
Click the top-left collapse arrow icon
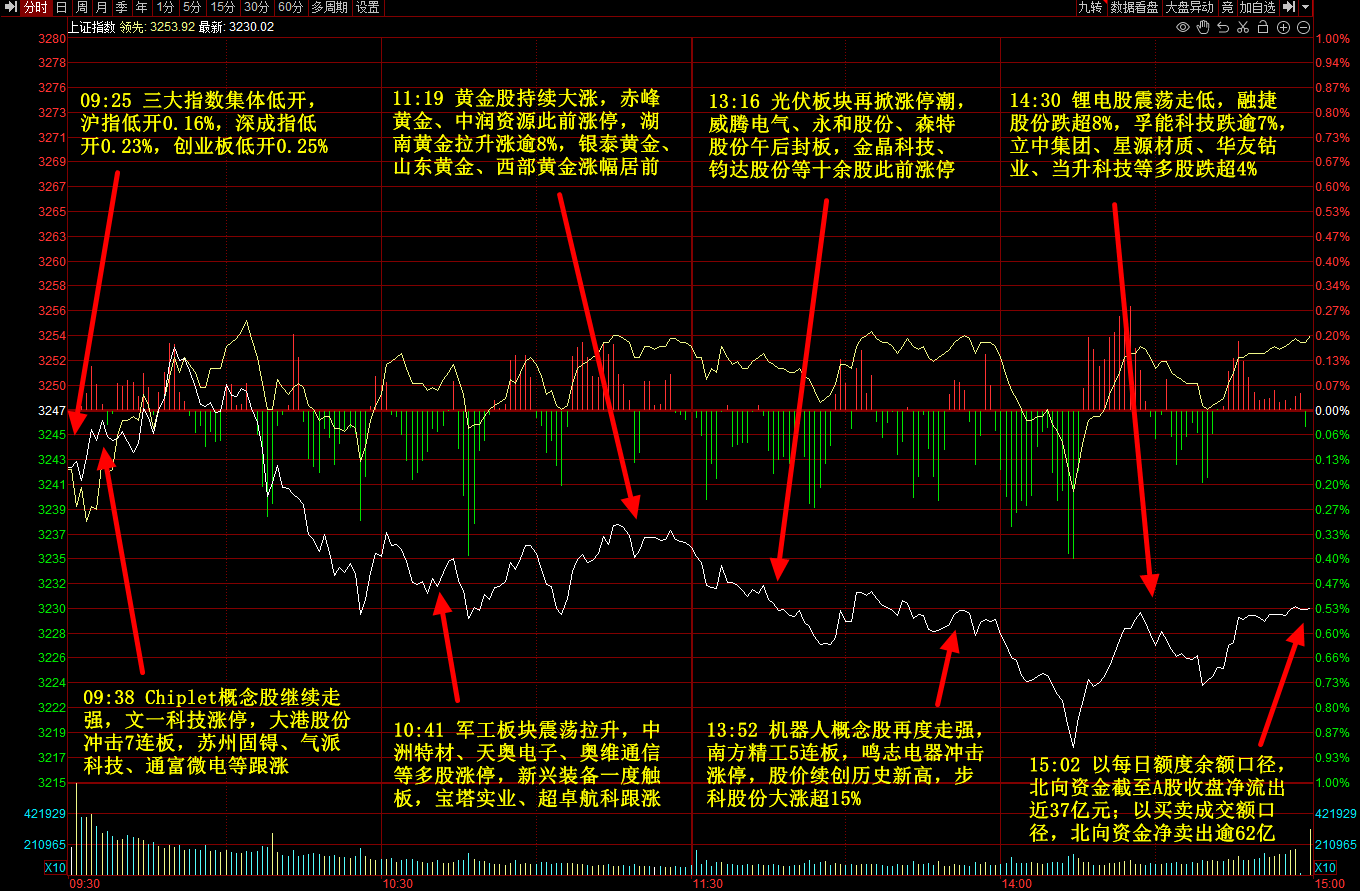point(10,7)
